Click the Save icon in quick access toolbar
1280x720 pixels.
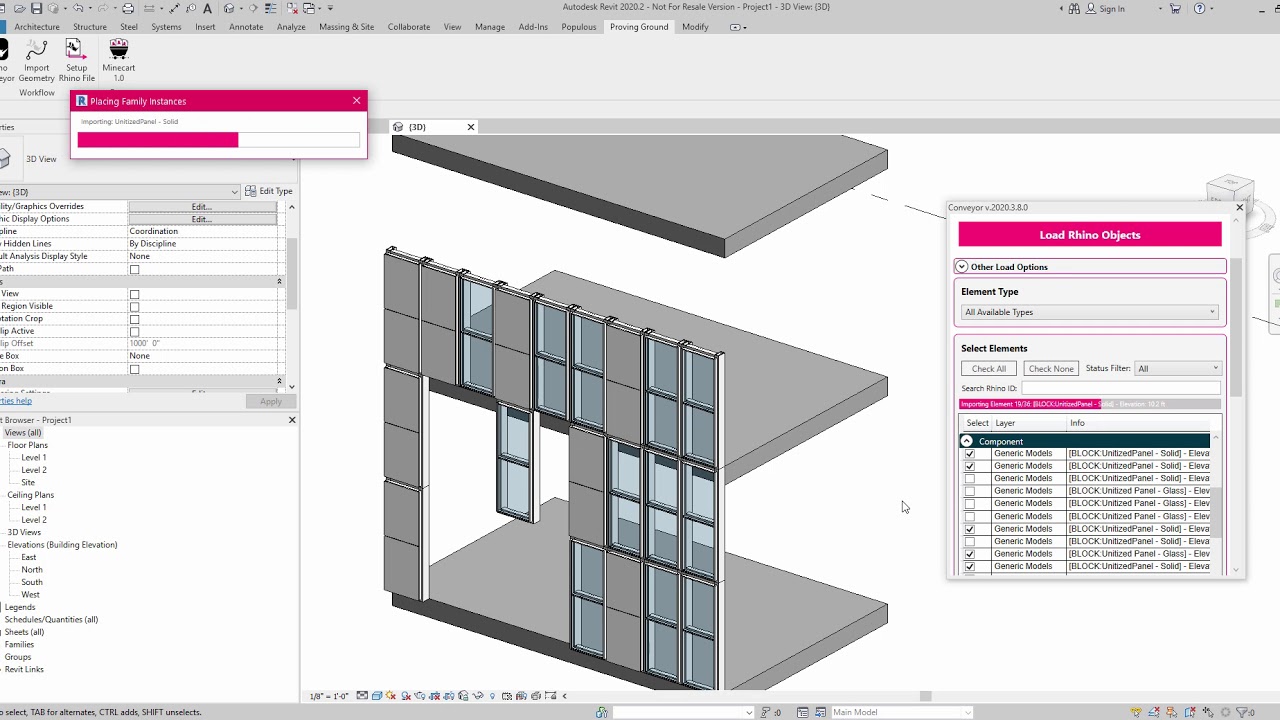click(x=38, y=8)
